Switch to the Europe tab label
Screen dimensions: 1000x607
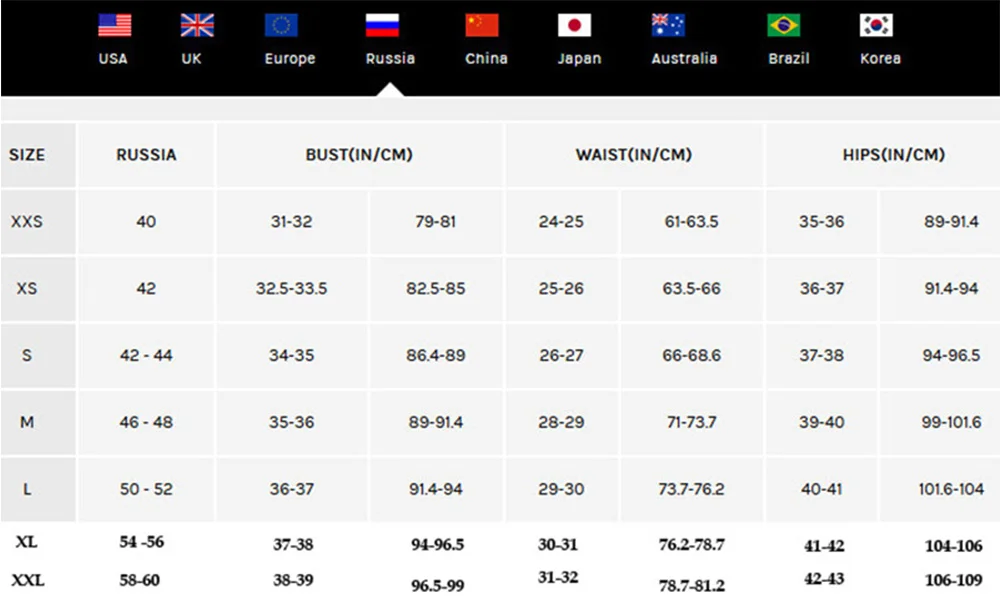click(290, 59)
